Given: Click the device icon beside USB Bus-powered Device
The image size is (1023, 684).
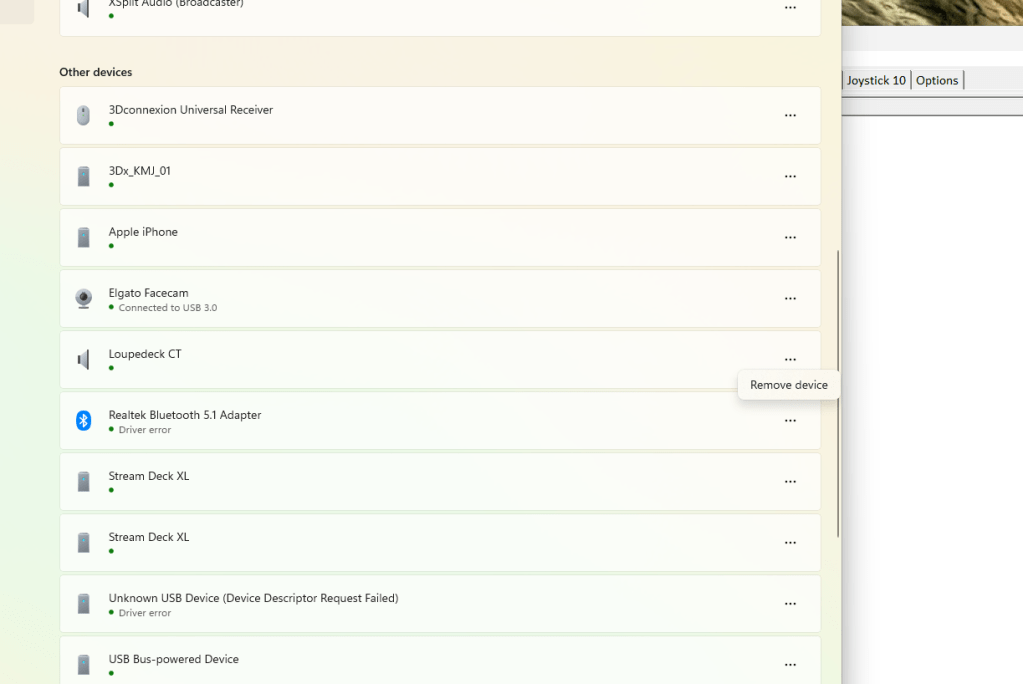Looking at the screenshot, I should [x=84, y=664].
